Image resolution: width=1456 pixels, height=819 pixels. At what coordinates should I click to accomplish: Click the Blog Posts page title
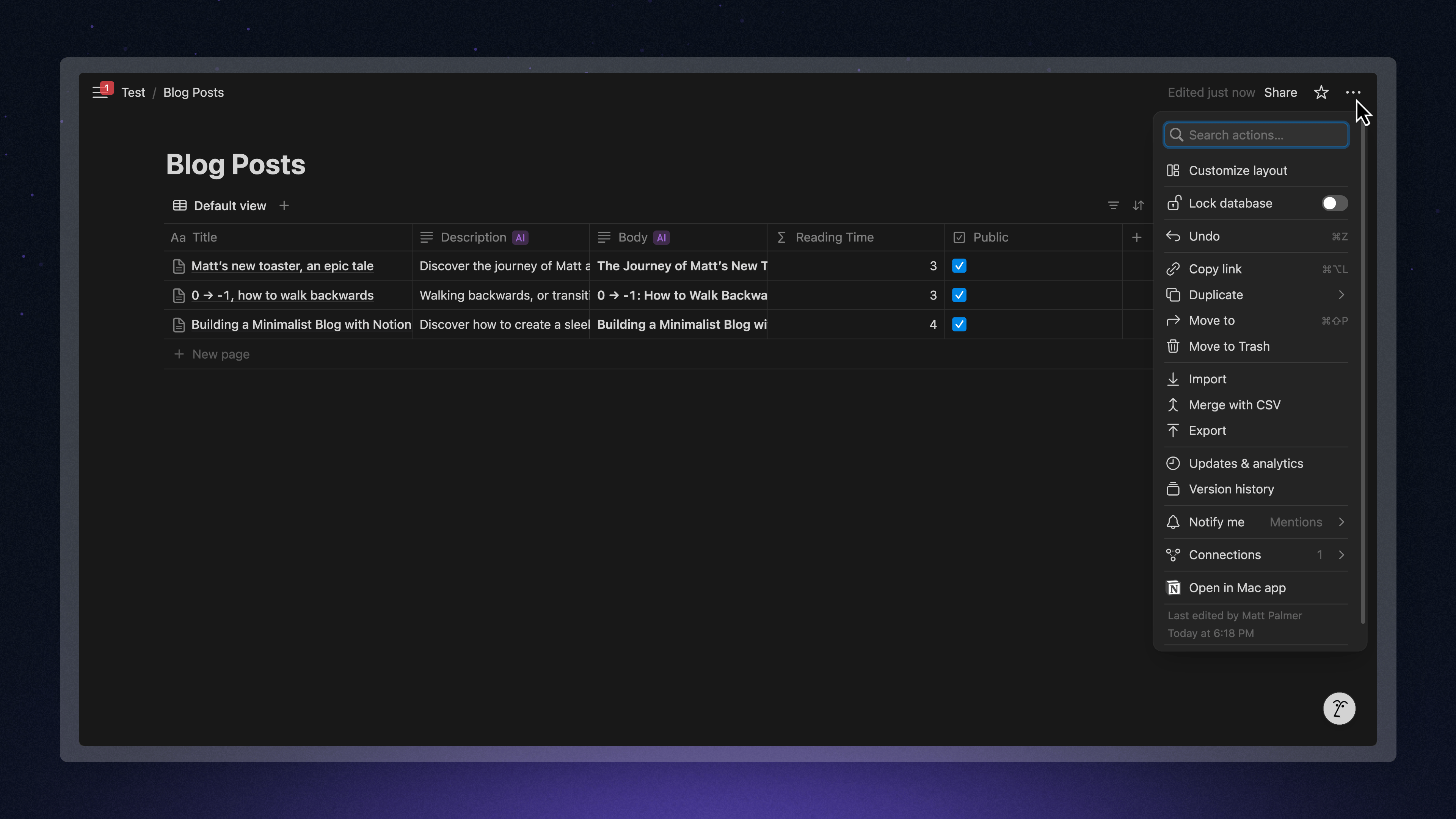pos(235,165)
